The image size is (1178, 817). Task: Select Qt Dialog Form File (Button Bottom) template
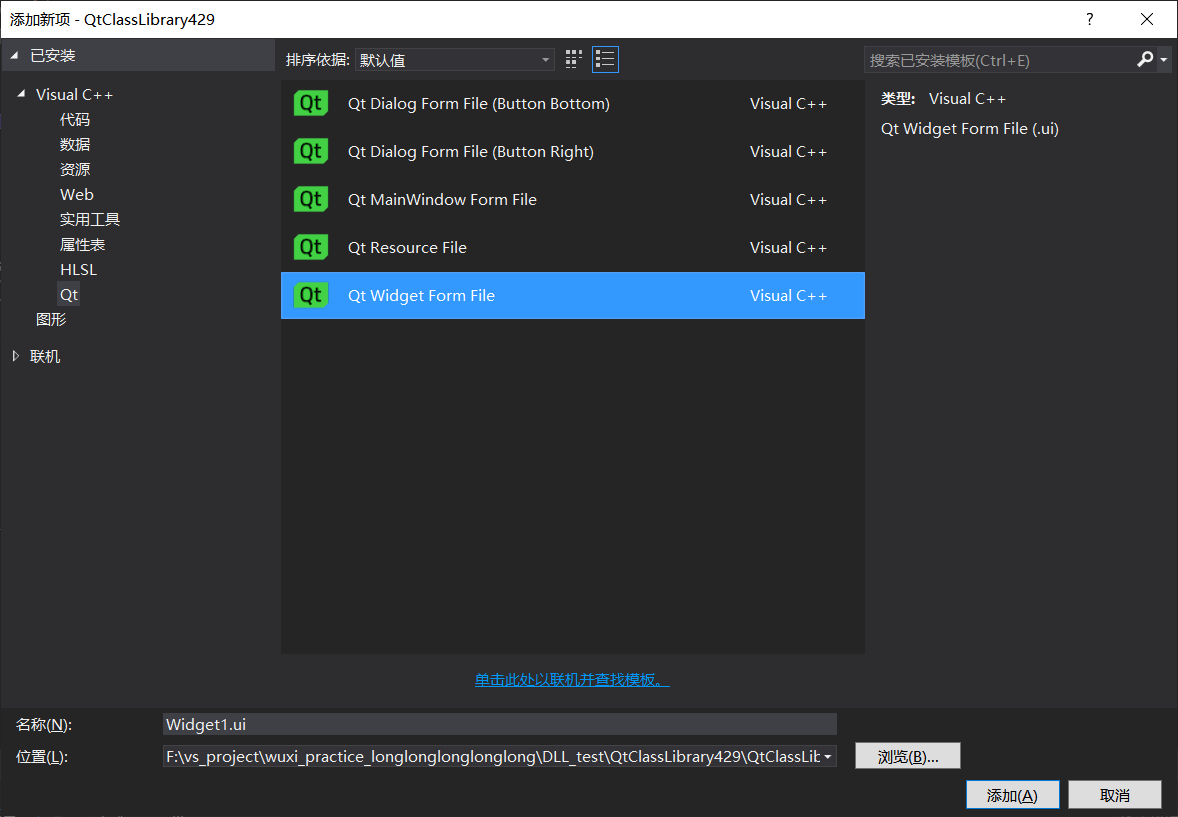click(x=572, y=104)
